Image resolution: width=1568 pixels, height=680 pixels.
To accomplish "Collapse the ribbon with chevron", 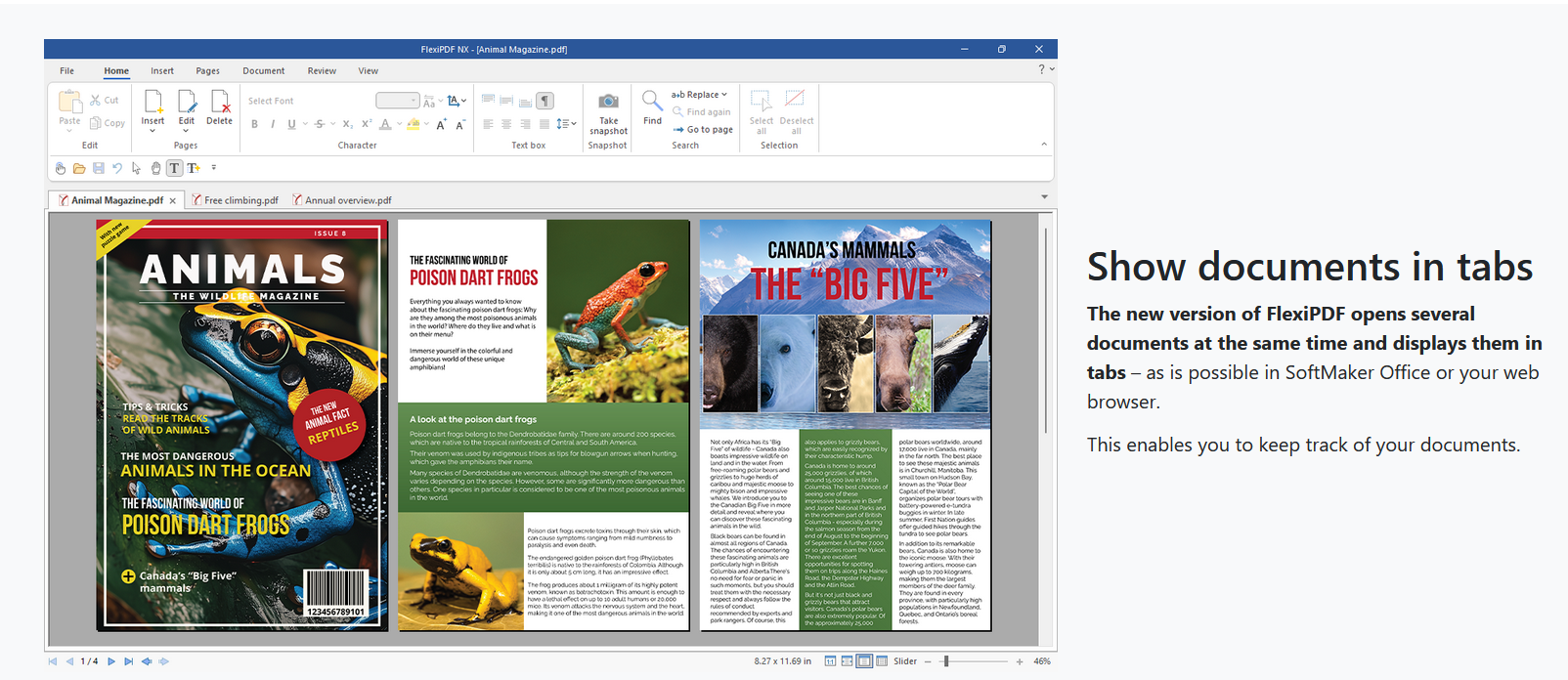I will 1044,145.
